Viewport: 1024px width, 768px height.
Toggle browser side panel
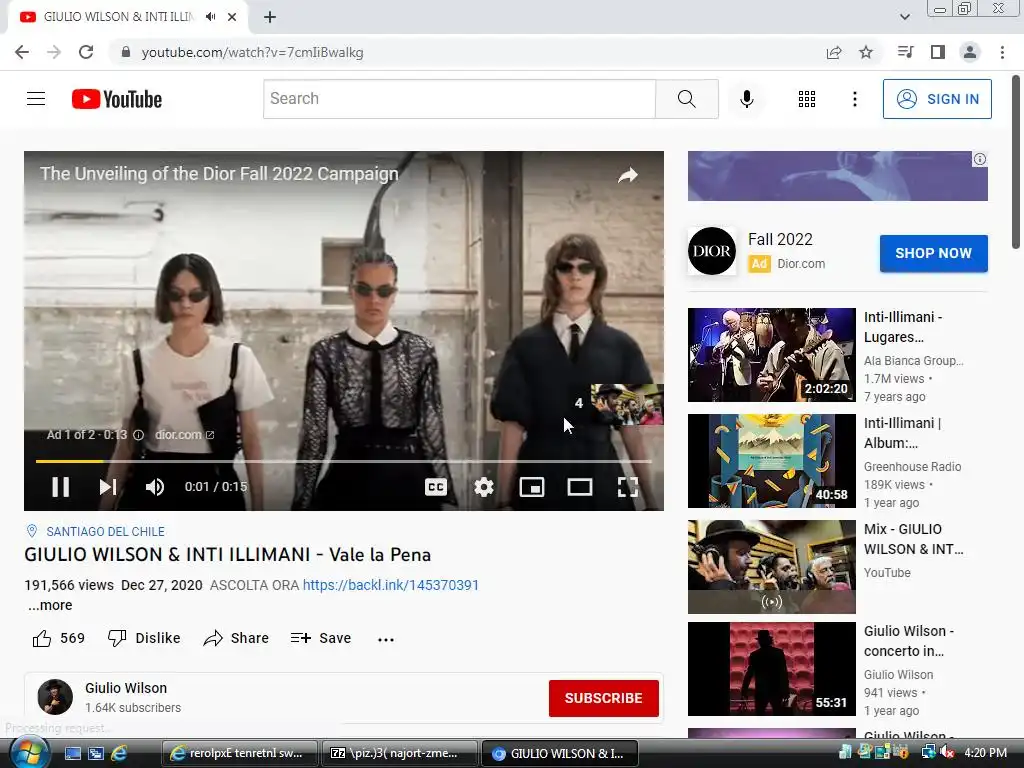pos(938,52)
